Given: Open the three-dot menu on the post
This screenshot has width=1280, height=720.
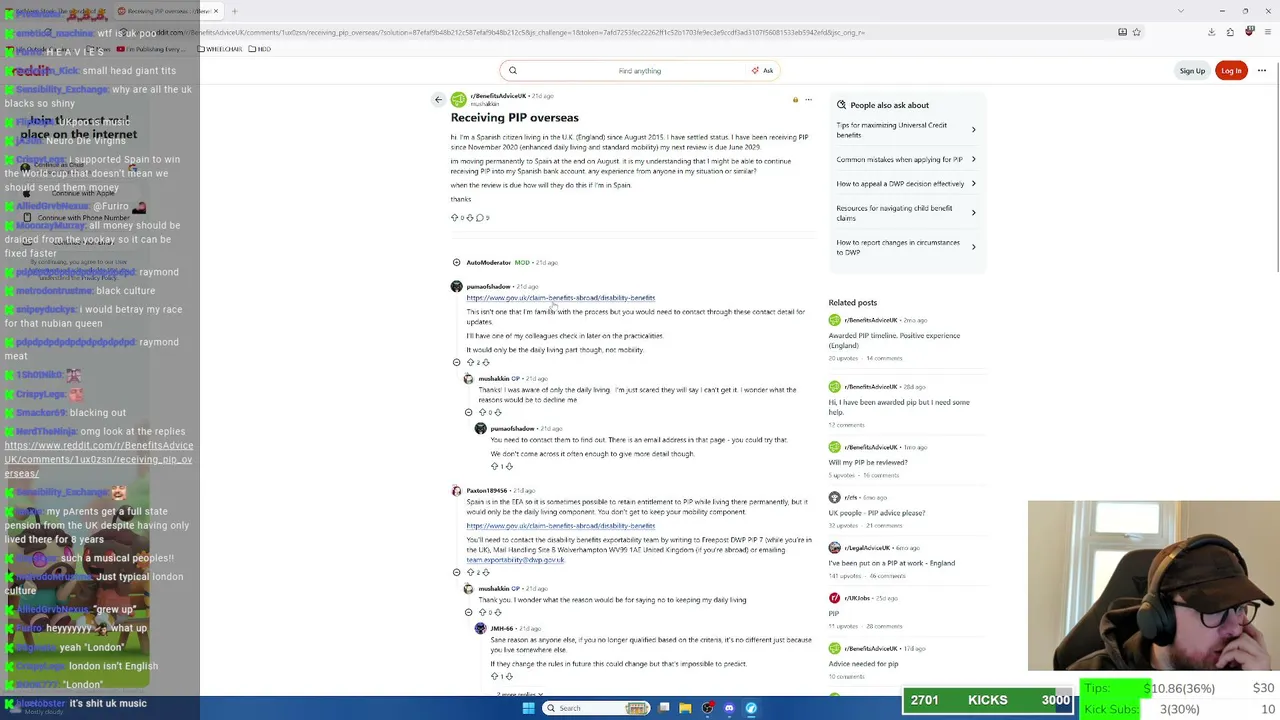Looking at the screenshot, I should point(808,99).
